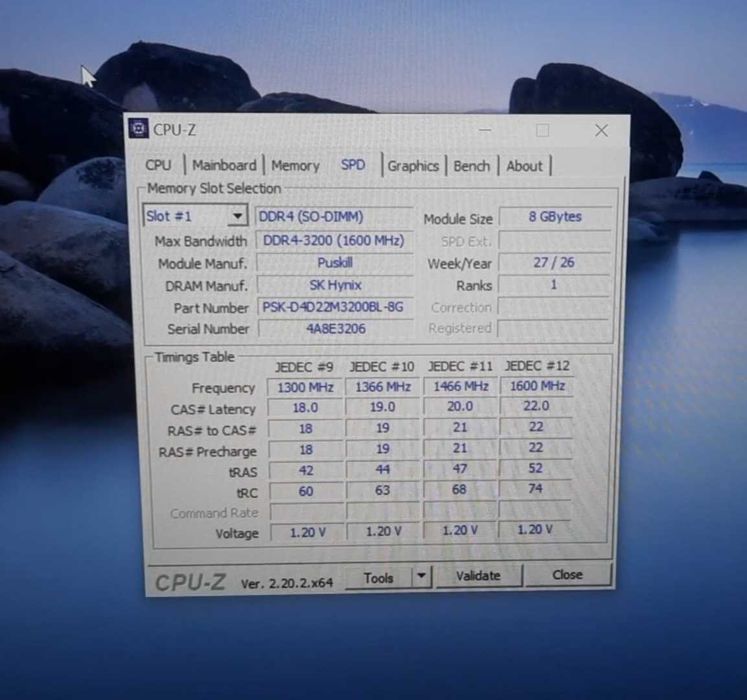Click the JEDEC #11 column header
Viewport: 747px width, 700px height.
click(460, 366)
